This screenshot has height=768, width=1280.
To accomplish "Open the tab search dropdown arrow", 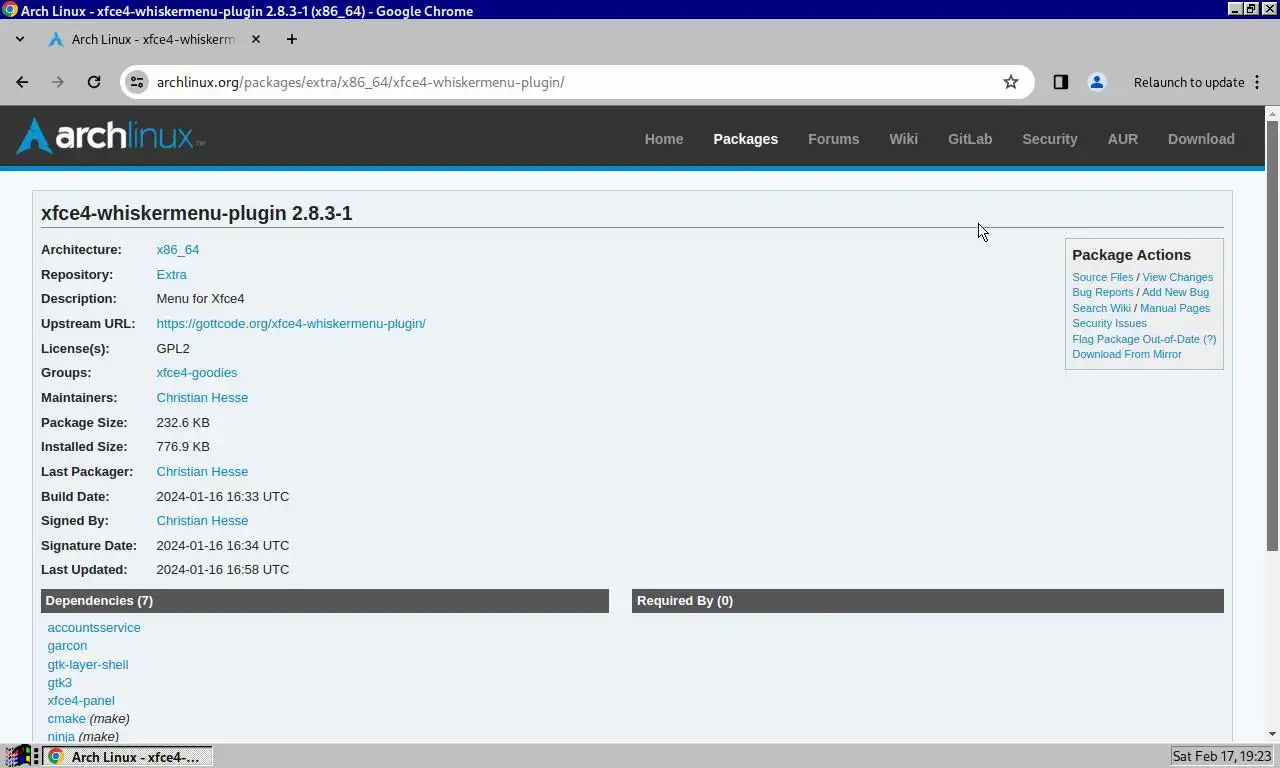I will coord(20,39).
